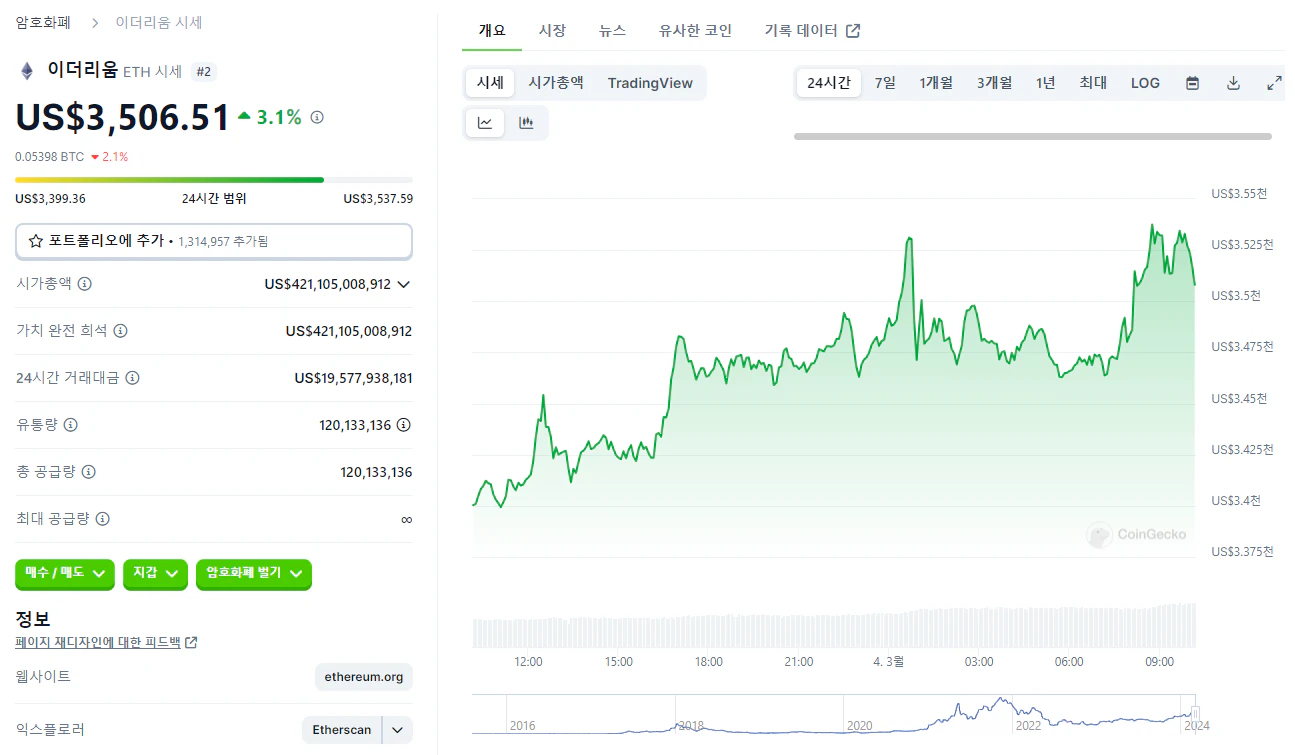The width and height of the screenshot is (1295, 755).
Task: Click the 0.05398 BTC value
Action: coord(49,157)
